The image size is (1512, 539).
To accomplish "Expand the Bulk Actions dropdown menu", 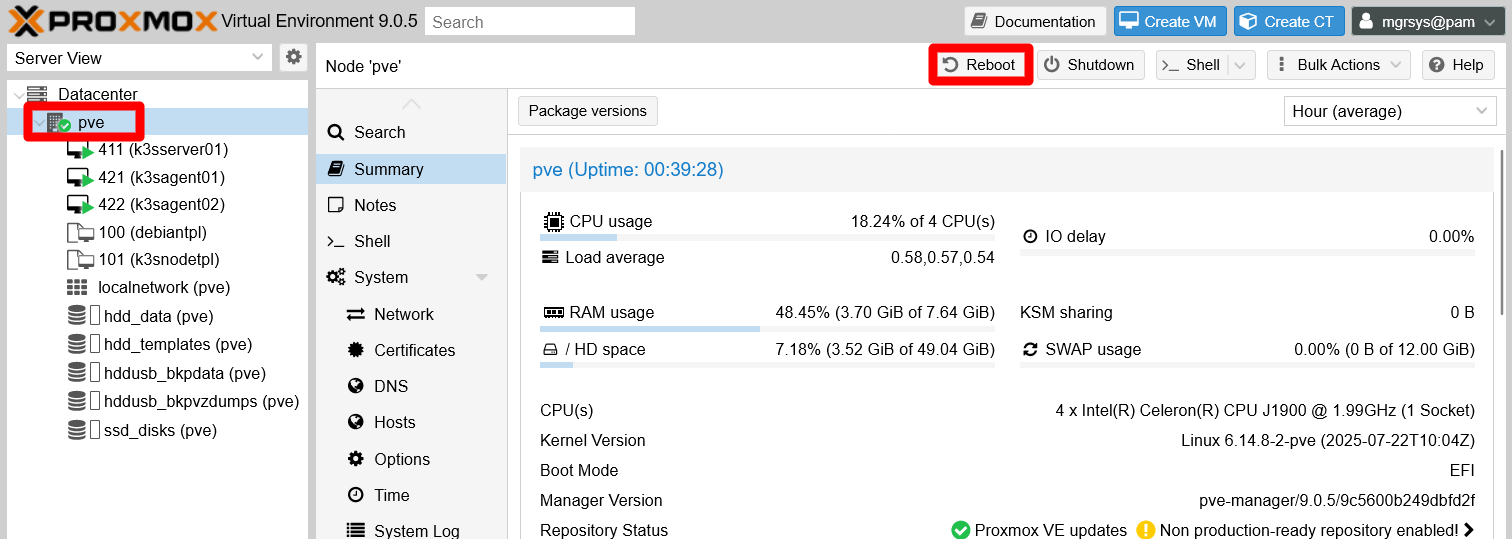I will point(1339,65).
